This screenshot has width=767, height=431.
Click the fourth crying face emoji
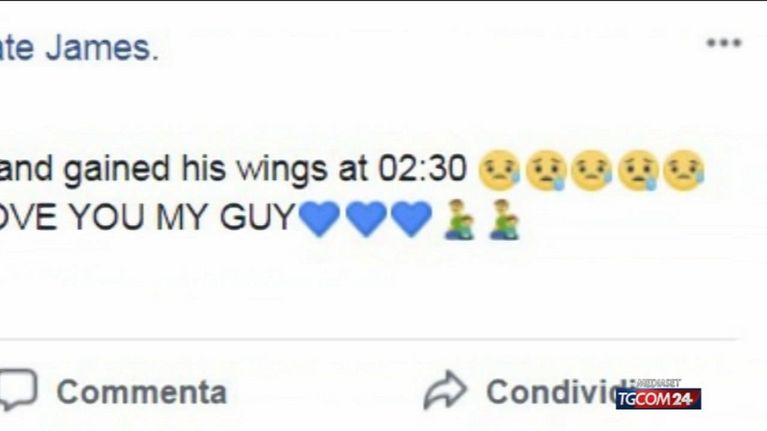point(637,170)
